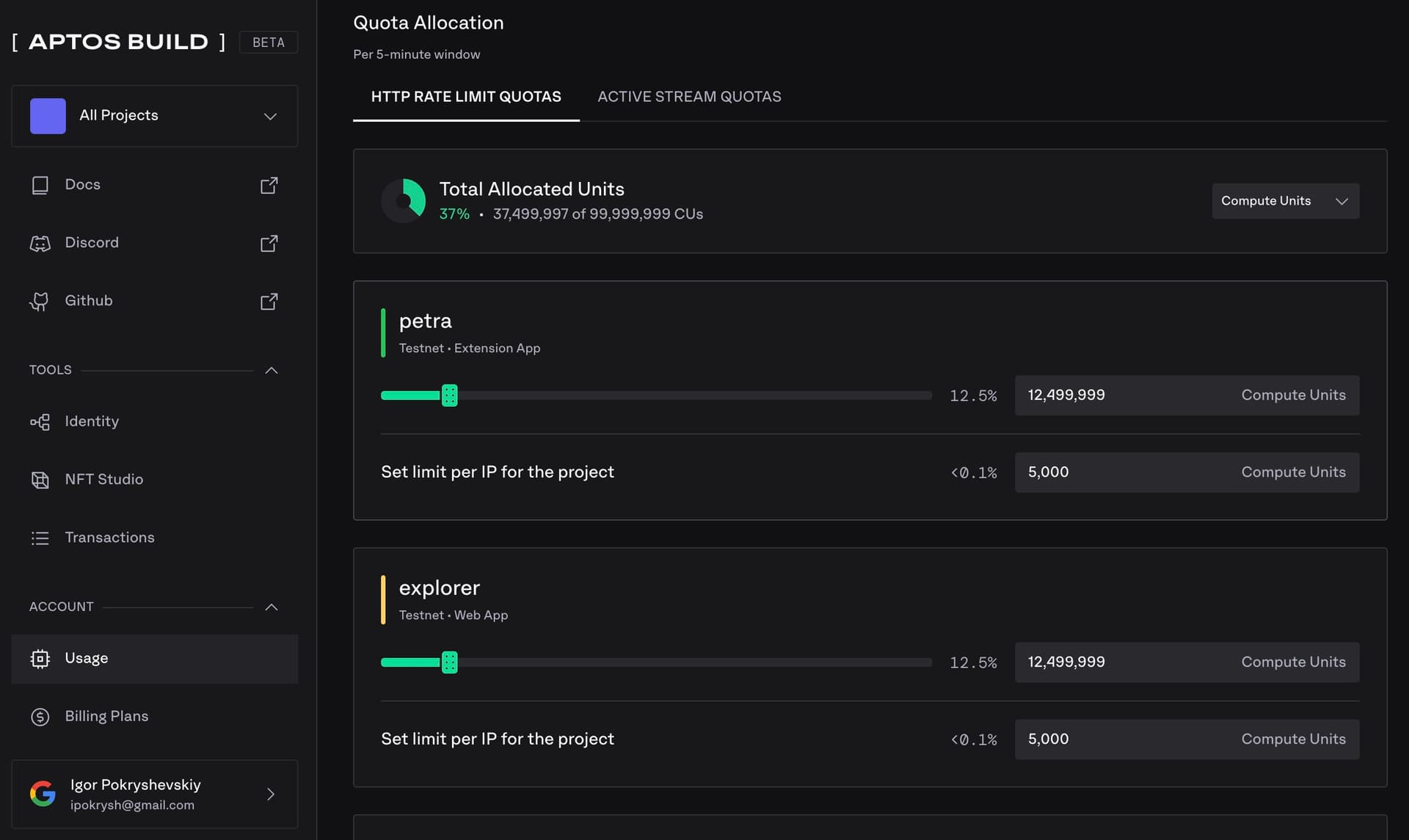Click the Discord icon in the sidebar
Viewport: 1409px width, 840px height.
coord(40,243)
